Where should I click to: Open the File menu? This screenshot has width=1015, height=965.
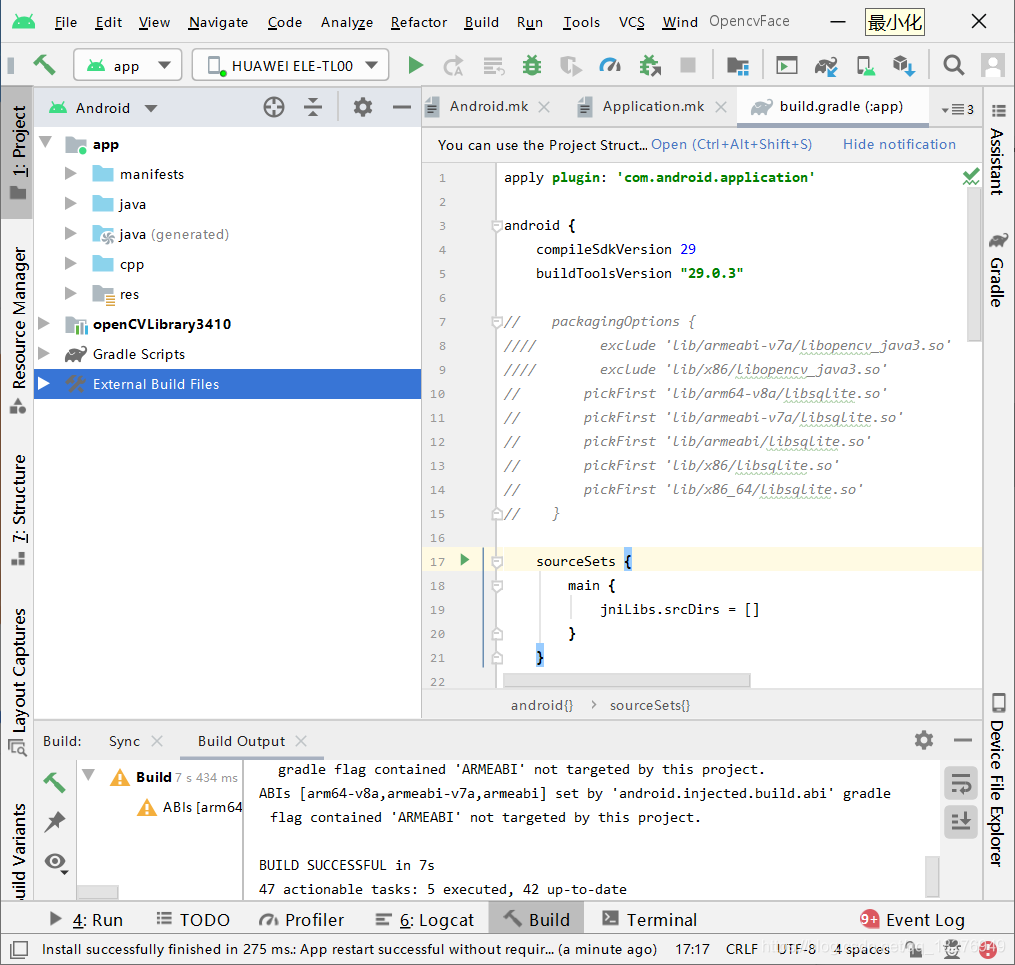(x=65, y=21)
